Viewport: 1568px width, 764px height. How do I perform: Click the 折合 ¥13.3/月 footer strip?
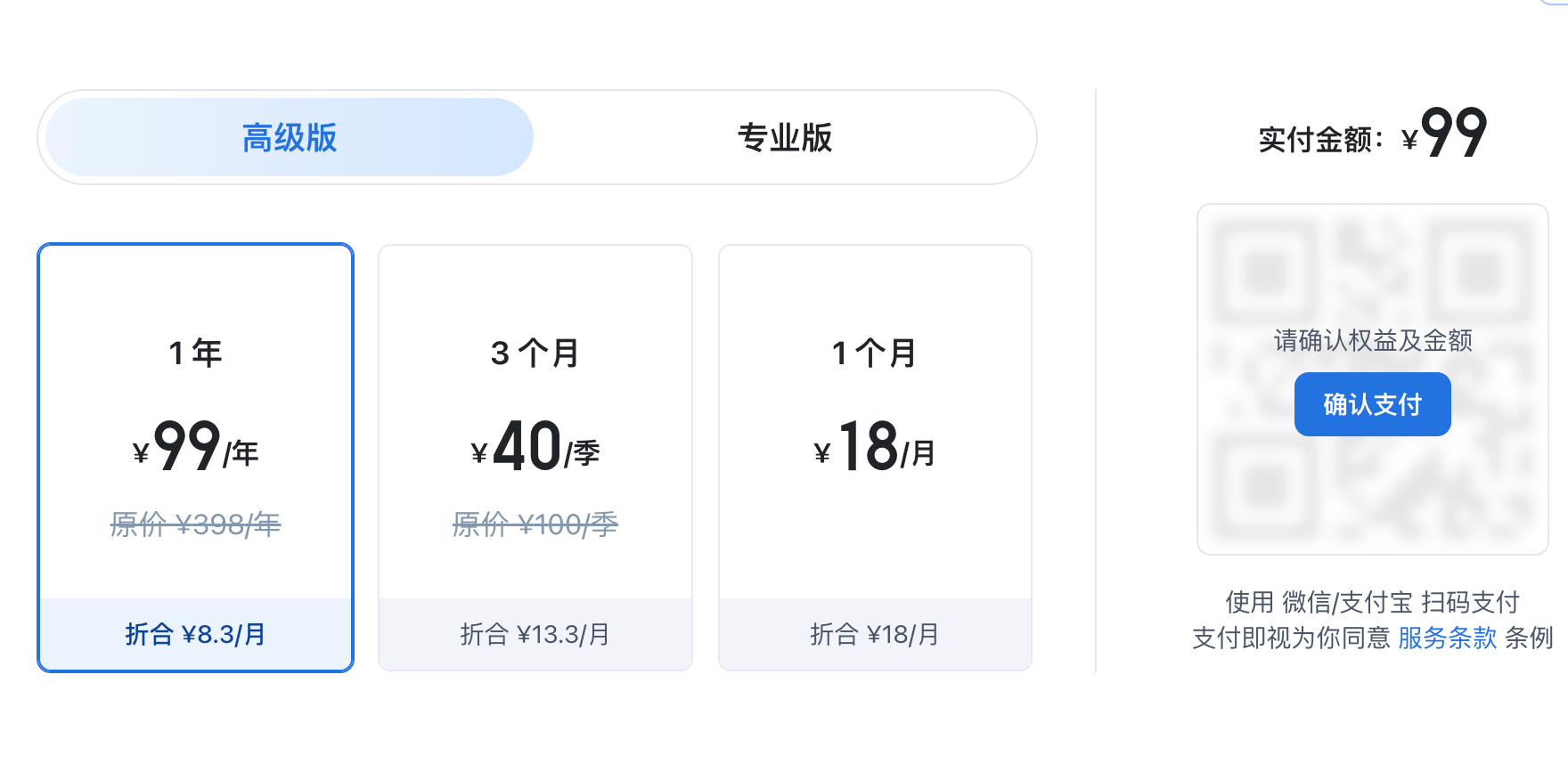535,634
